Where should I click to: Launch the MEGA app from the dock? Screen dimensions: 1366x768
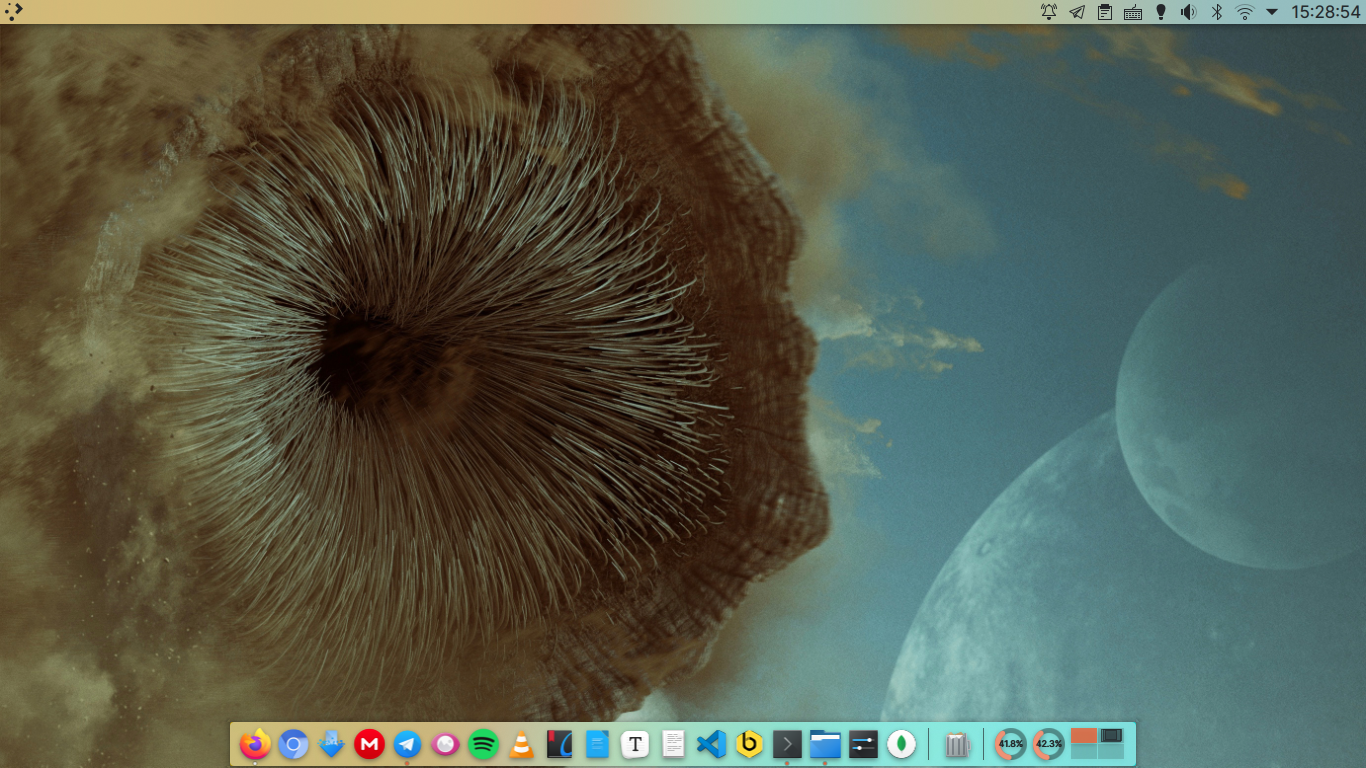click(x=369, y=744)
